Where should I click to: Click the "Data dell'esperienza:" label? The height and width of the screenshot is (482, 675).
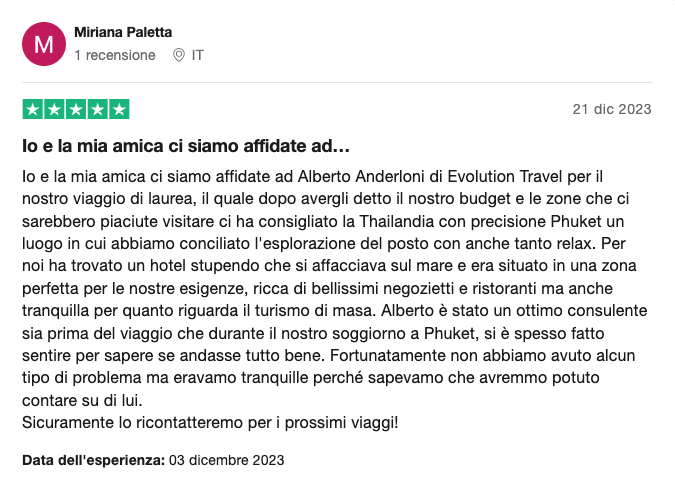point(93,460)
